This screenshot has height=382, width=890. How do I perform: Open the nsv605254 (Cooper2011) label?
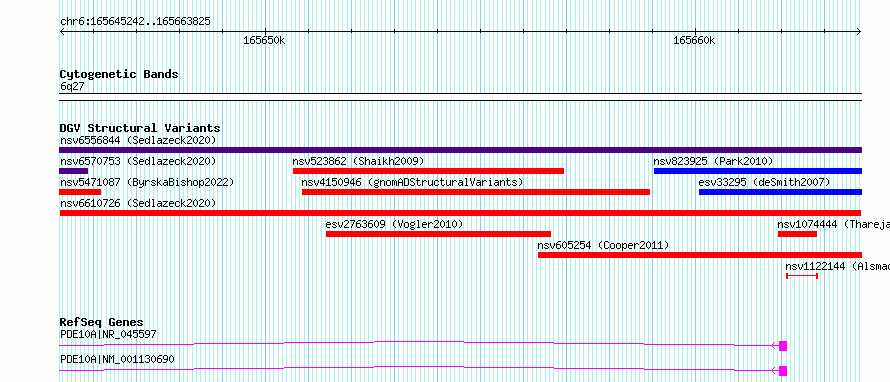pyautogui.click(x=603, y=245)
